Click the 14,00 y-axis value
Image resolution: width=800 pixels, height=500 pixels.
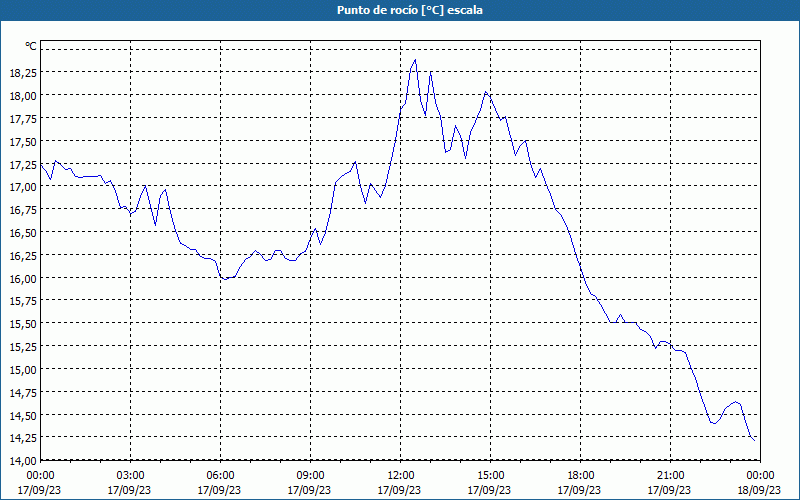[23, 461]
